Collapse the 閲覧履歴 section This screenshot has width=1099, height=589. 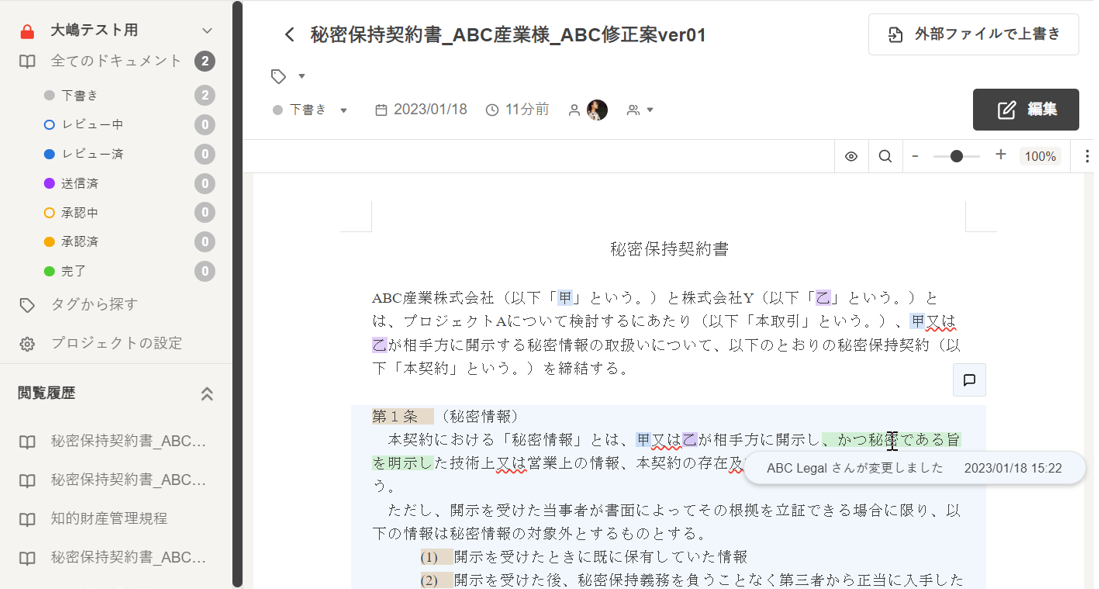[x=207, y=394]
